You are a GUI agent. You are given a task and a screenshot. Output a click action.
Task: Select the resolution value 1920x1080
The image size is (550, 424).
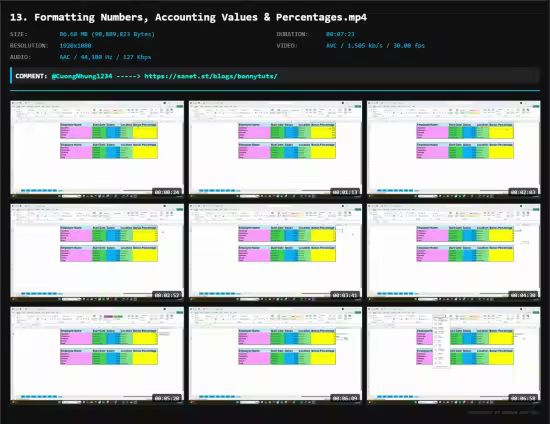(75, 46)
